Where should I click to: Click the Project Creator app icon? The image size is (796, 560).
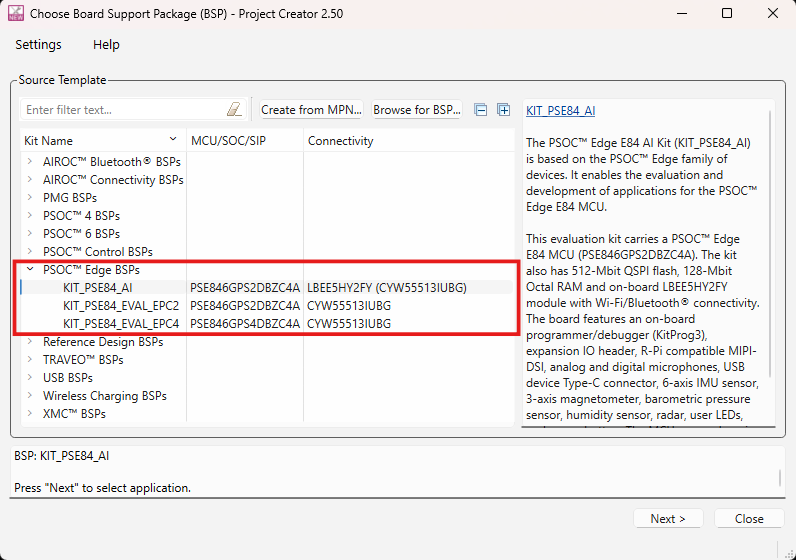click(14, 14)
